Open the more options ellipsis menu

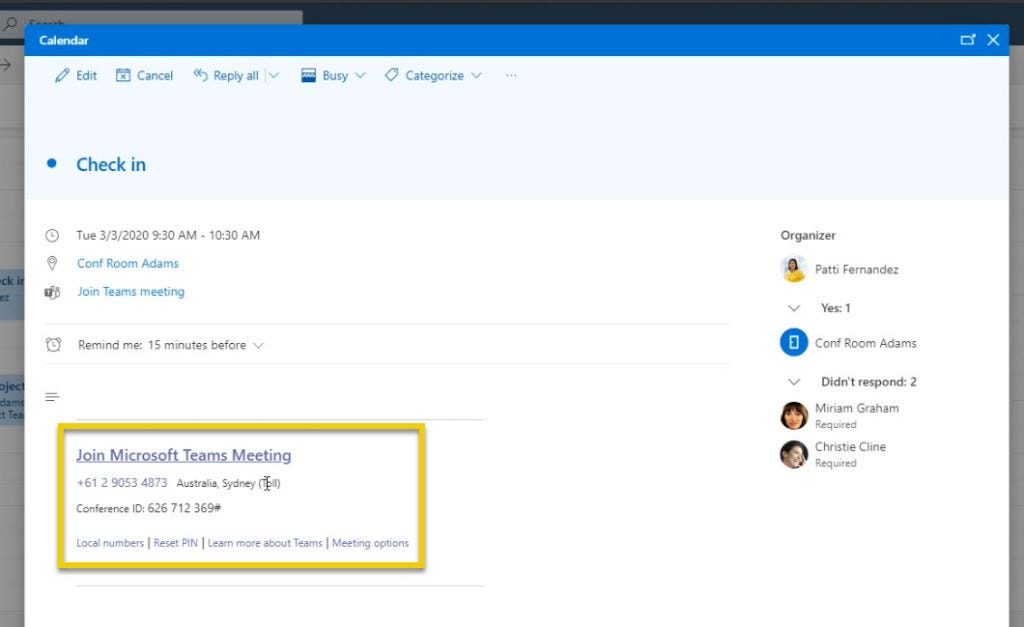(x=511, y=76)
